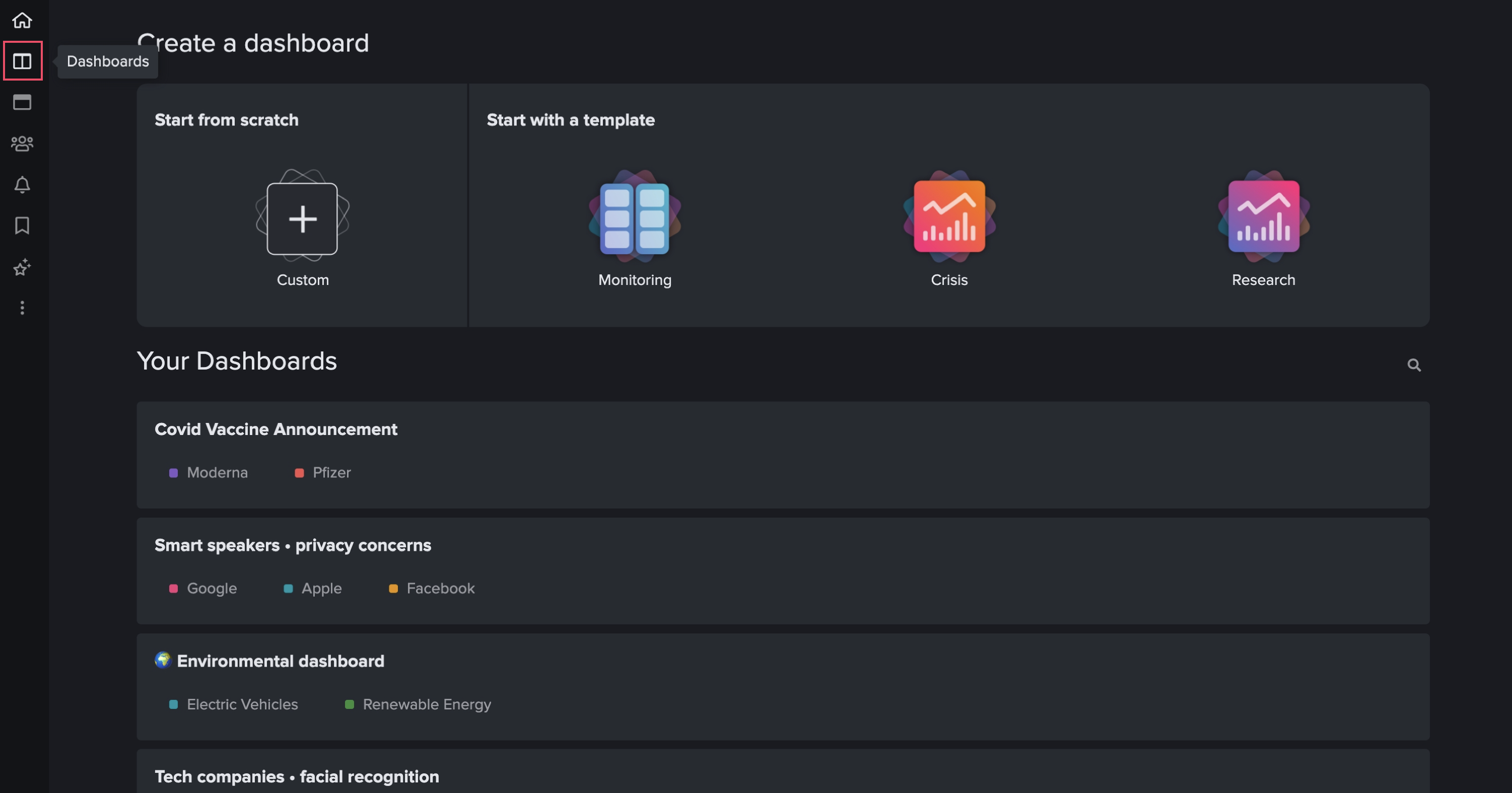The height and width of the screenshot is (793, 1512).
Task: Click the Start with a template heading
Action: click(571, 120)
